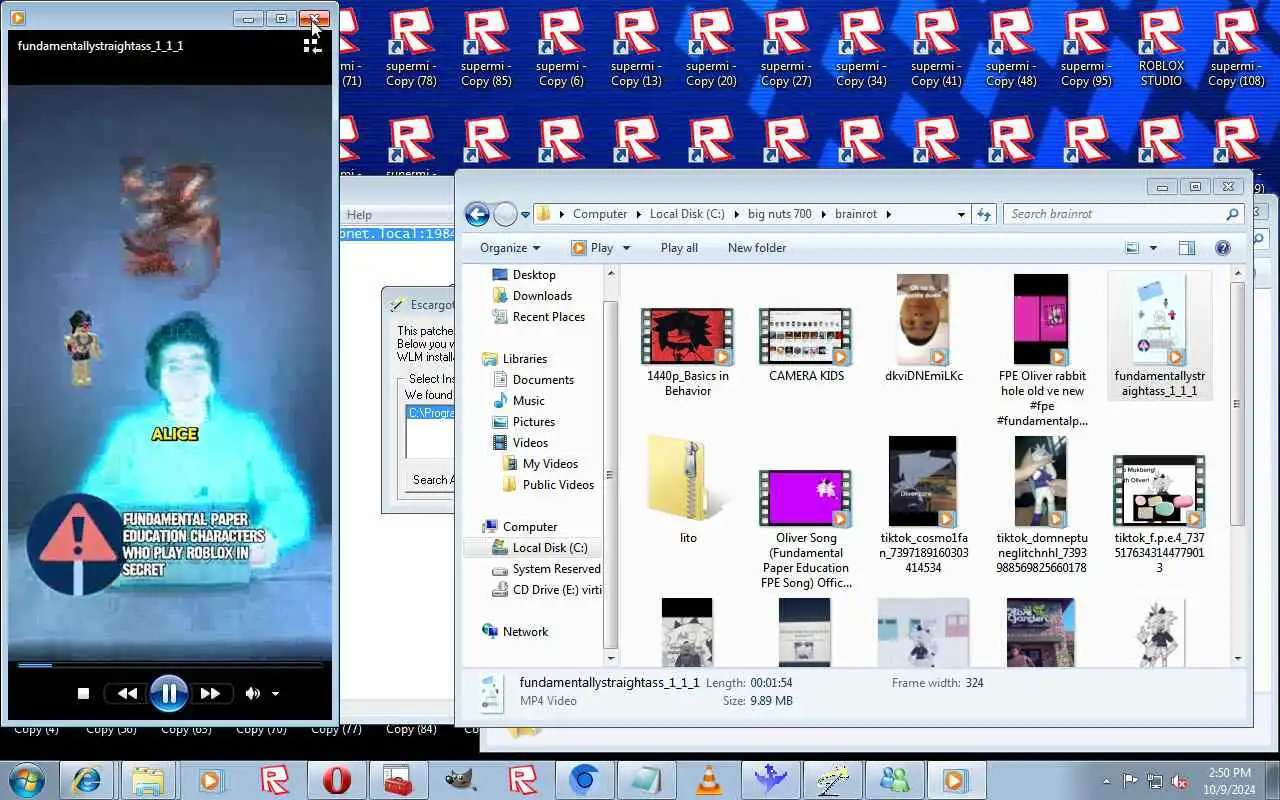
Task: Open Opera browser from taskbar
Action: tap(337, 780)
